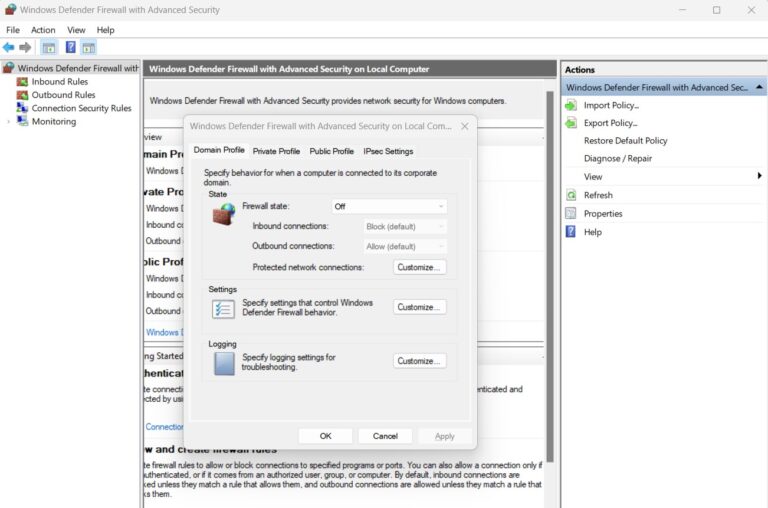Select Monitoring in the tree
The height and width of the screenshot is (508, 768).
(x=54, y=121)
